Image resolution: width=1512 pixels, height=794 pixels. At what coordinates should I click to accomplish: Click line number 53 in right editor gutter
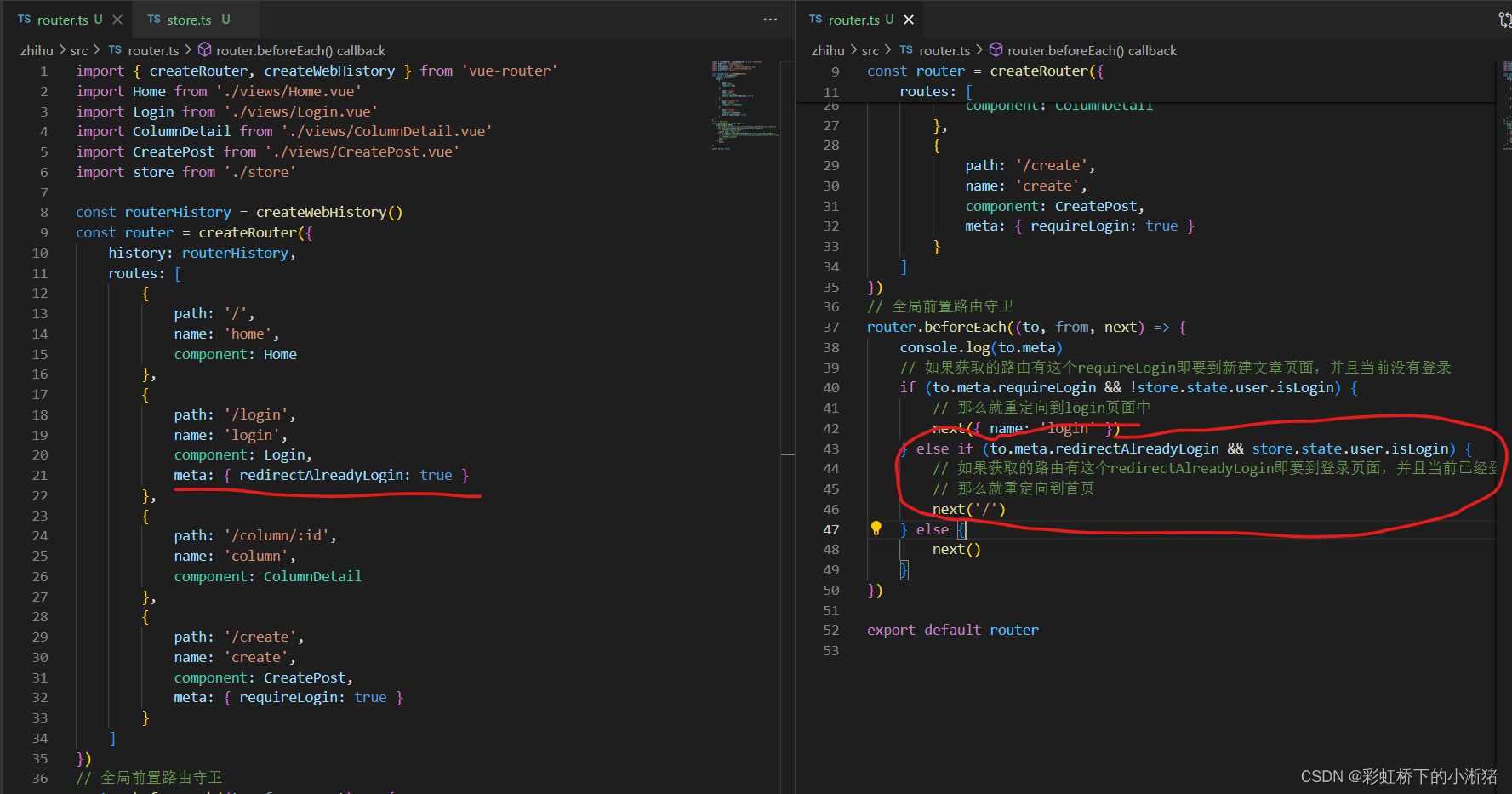[831, 651]
